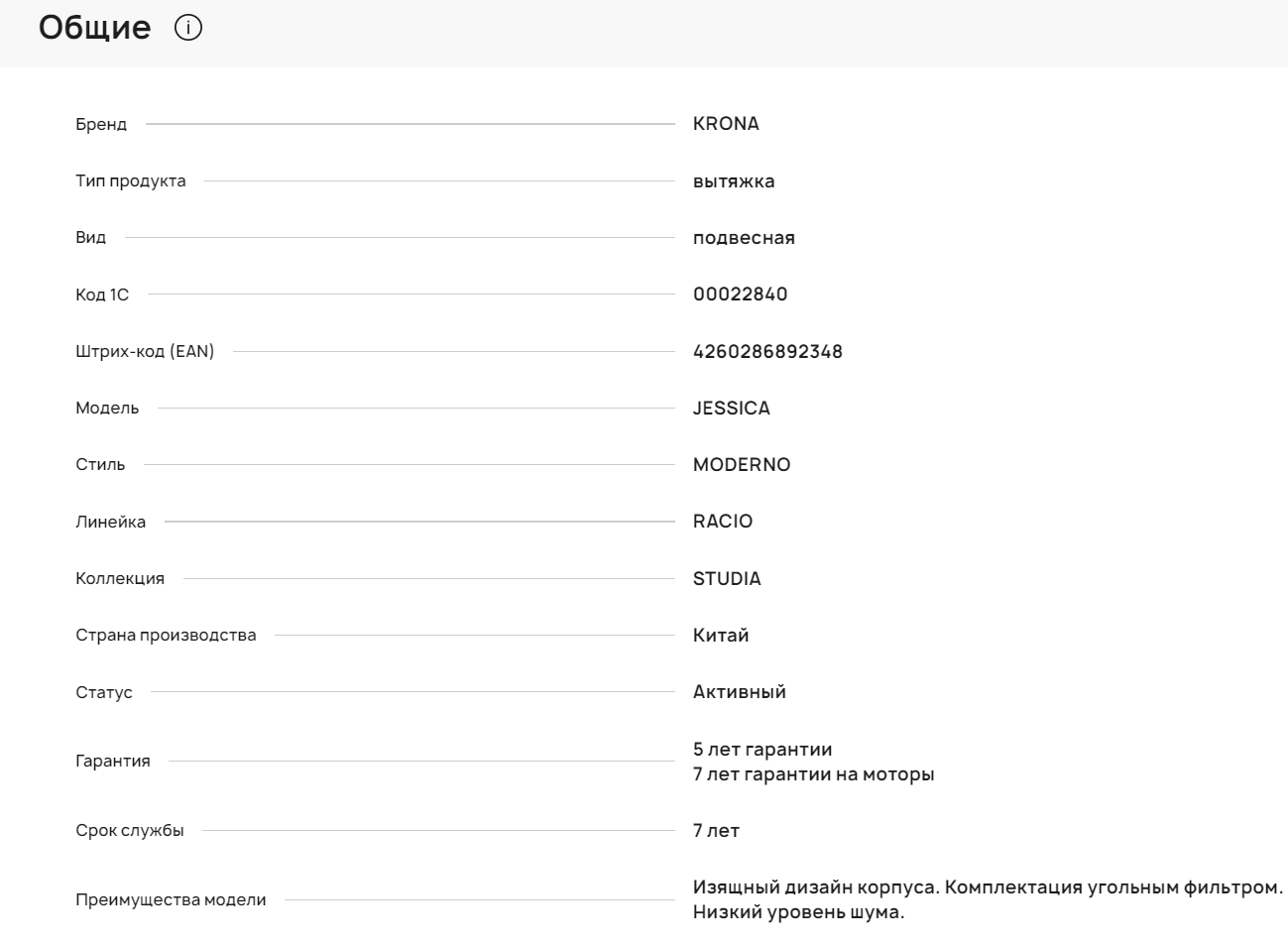This screenshot has height=946, width=1288.
Task: Click "7 лет гарантии на моторы" text
Action: coord(813,774)
